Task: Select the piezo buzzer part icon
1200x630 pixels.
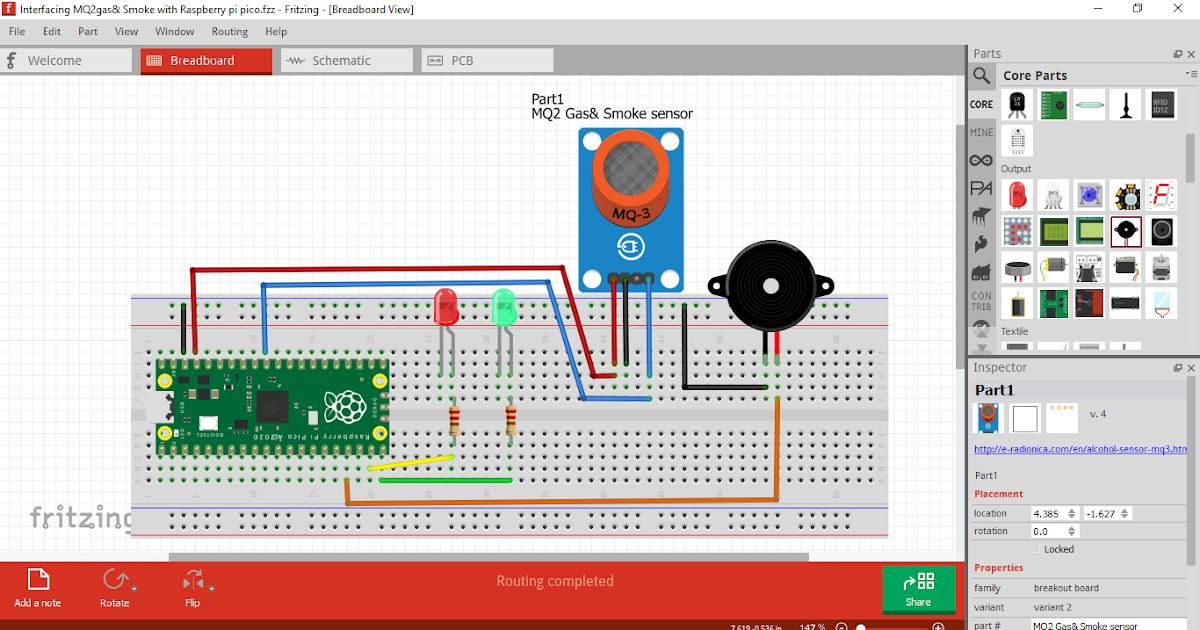Action: click(x=1125, y=231)
